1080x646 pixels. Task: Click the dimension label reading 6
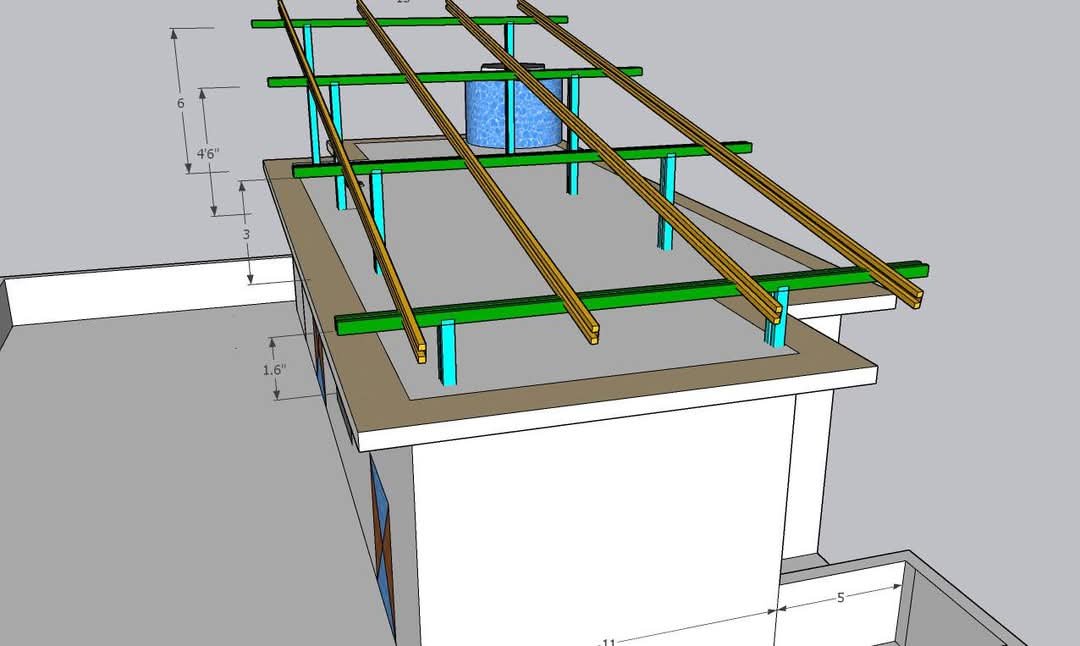click(181, 103)
